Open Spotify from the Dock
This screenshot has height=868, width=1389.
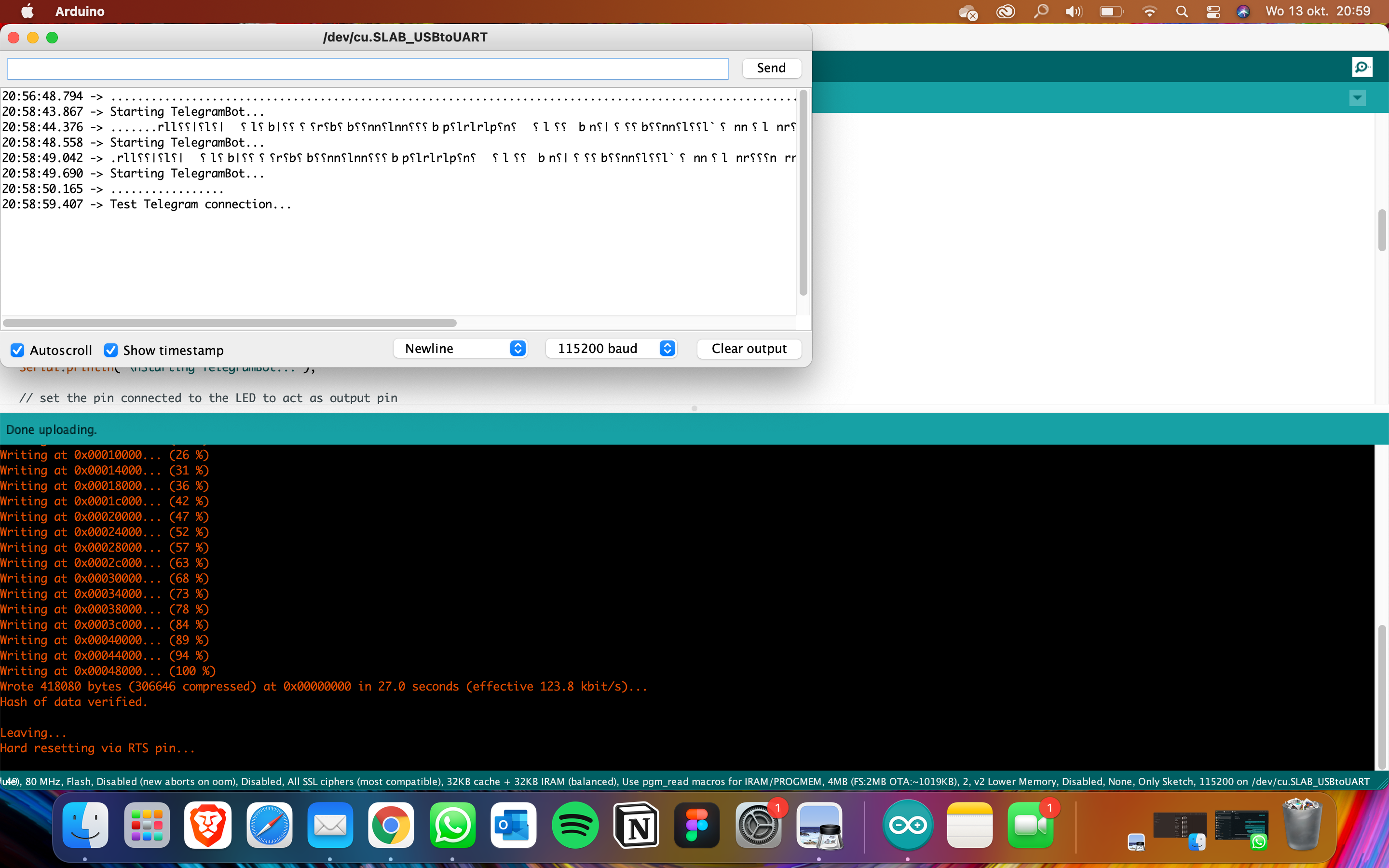pyautogui.click(x=574, y=825)
